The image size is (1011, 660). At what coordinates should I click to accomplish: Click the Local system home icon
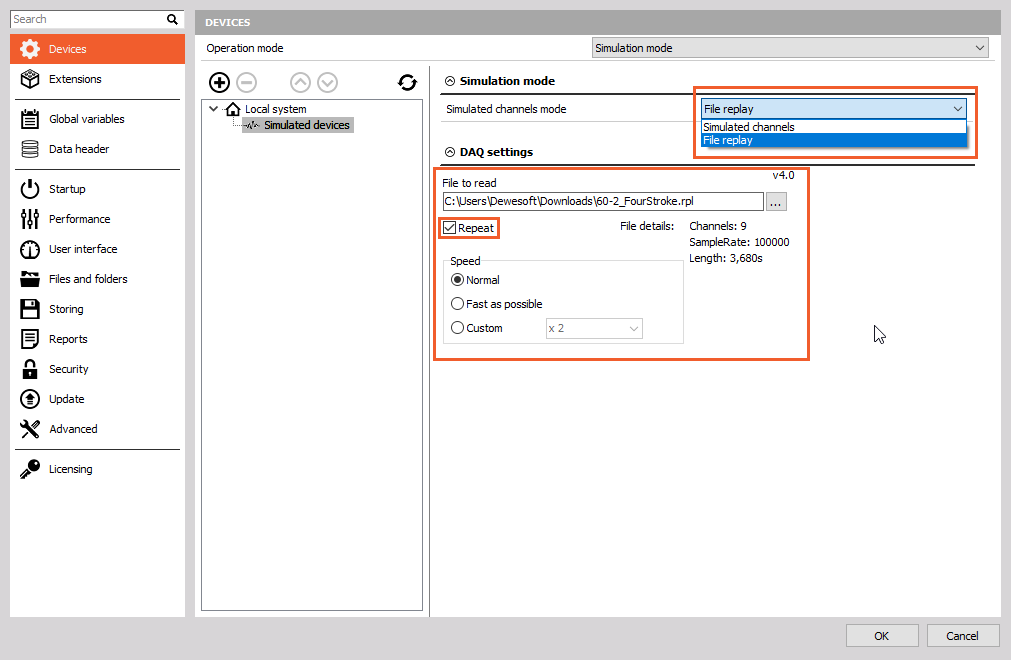click(233, 109)
